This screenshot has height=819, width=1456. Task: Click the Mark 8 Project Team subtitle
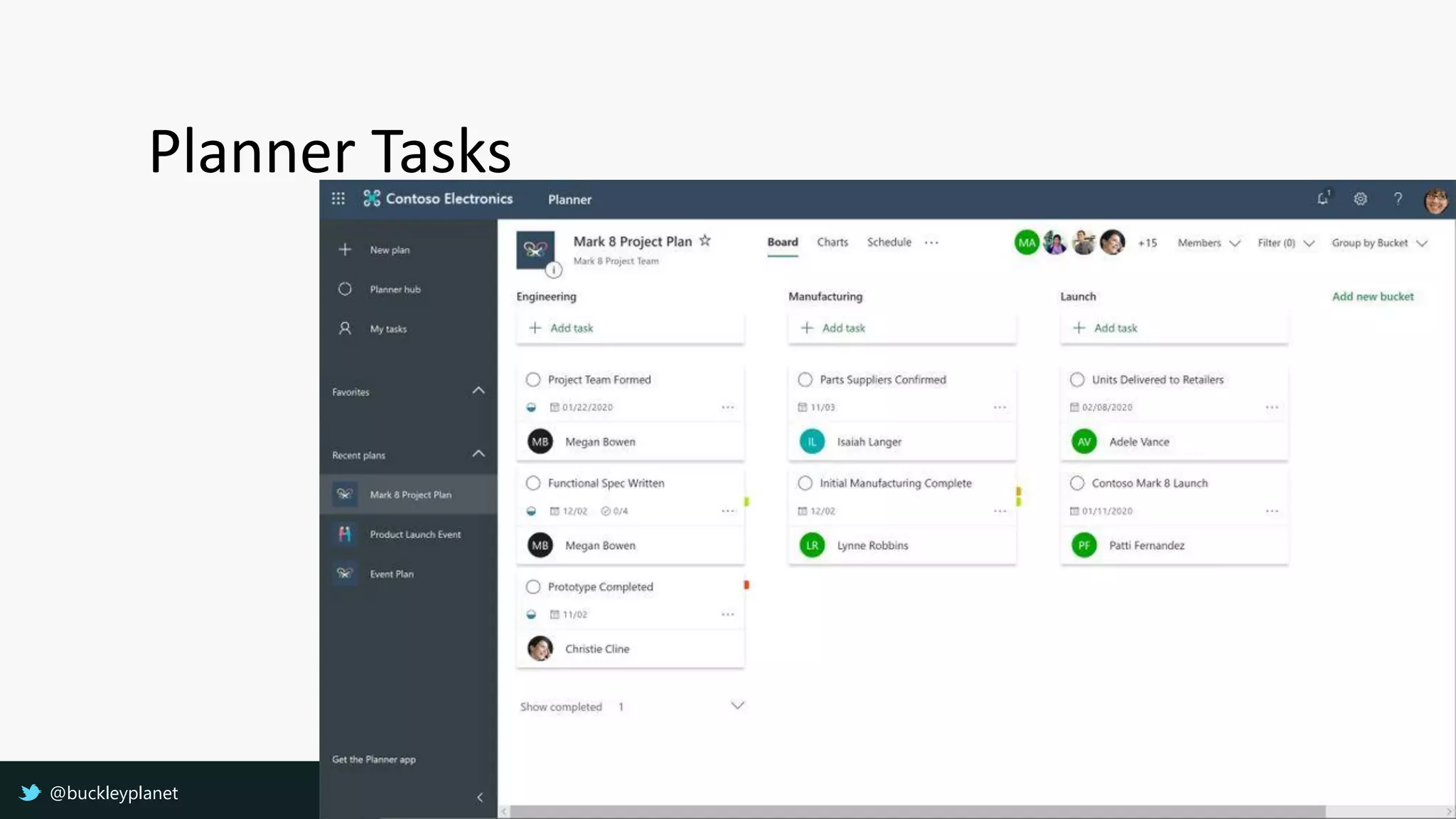616,261
